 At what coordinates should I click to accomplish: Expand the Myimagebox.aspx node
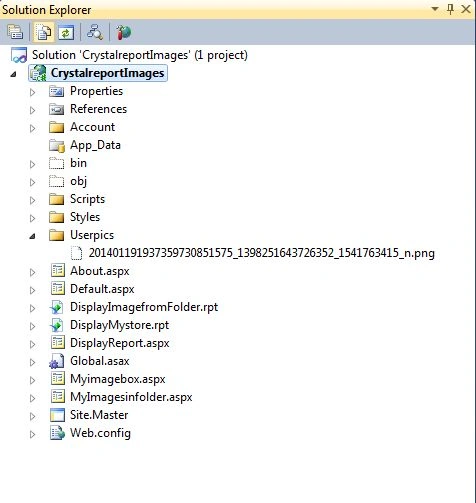32,380
